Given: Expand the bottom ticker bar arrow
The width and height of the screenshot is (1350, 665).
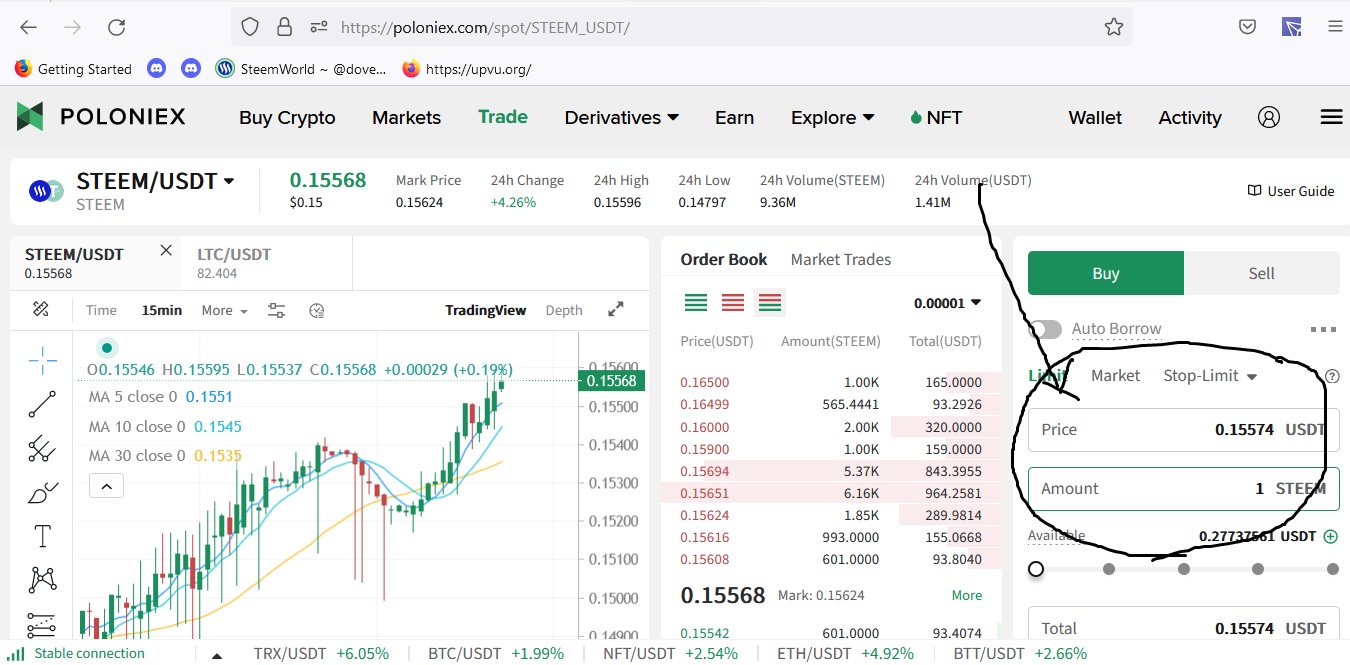Looking at the screenshot, I should 215,655.
